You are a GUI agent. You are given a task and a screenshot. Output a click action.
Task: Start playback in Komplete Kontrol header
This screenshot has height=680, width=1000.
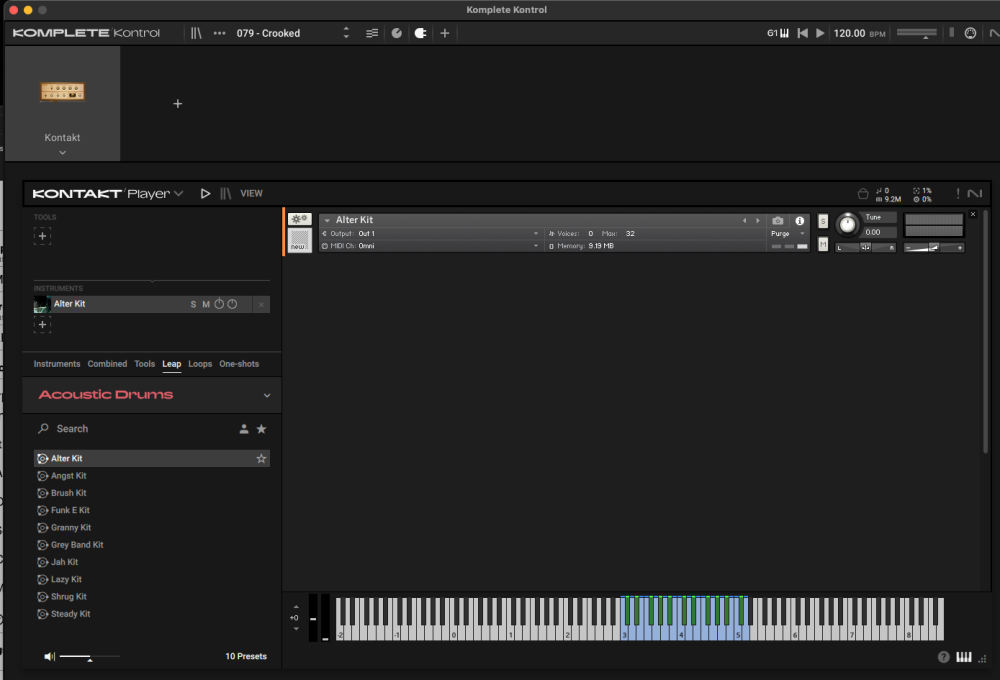coord(820,33)
